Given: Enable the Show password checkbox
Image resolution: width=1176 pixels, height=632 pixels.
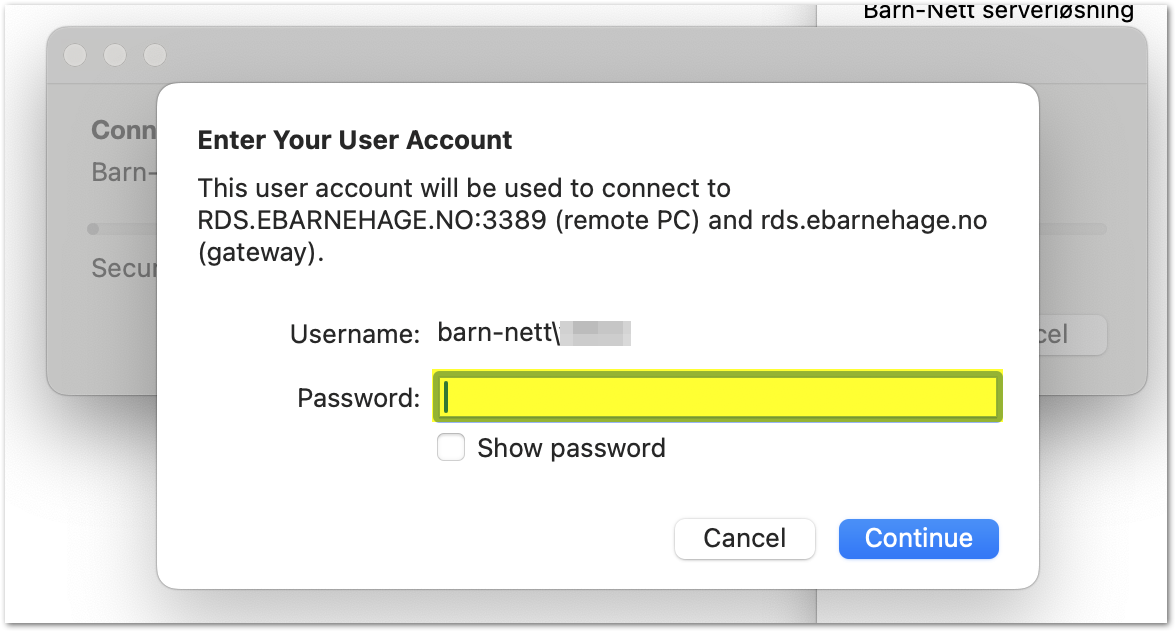Looking at the screenshot, I should coord(451,448).
